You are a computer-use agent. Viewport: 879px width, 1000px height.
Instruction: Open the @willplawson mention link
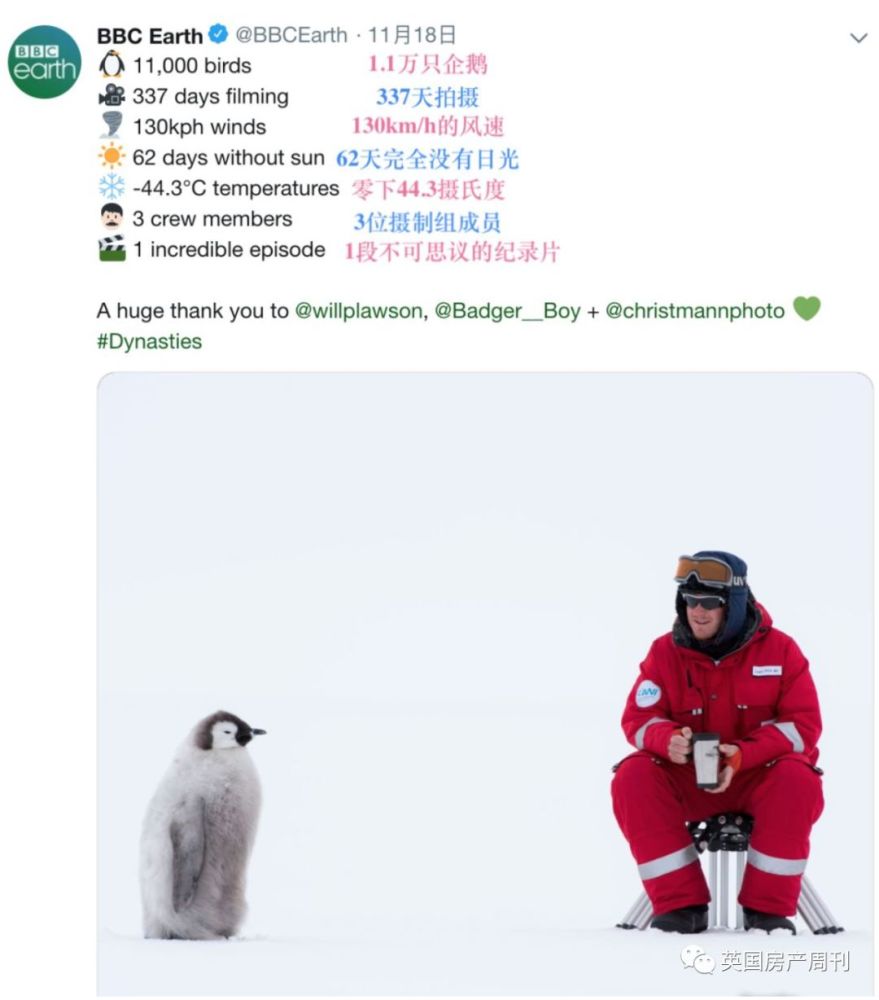point(358,311)
